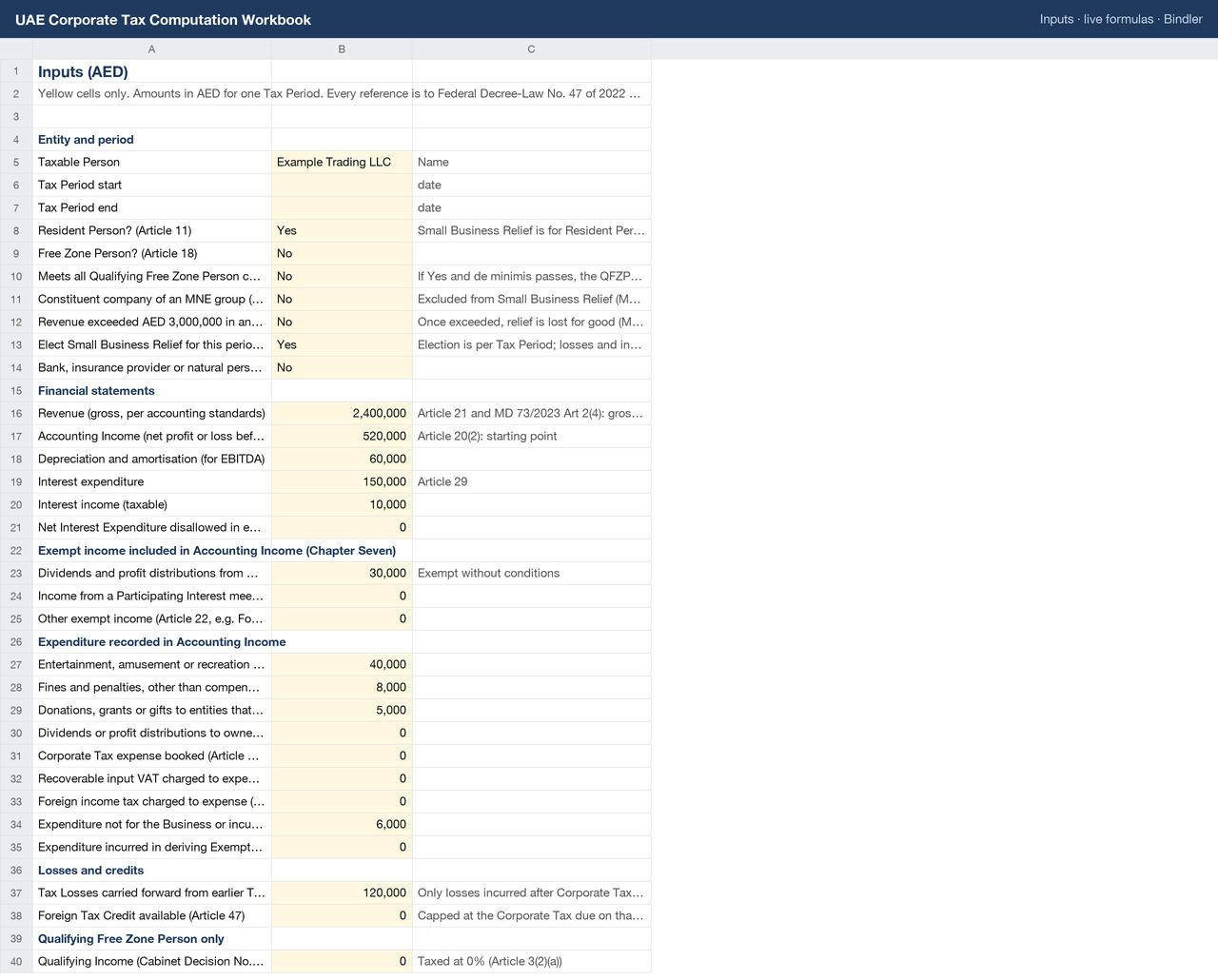Click the 'Qualifying Free Zone Person only' heading
Screen dimensions: 1218x980
131,938
